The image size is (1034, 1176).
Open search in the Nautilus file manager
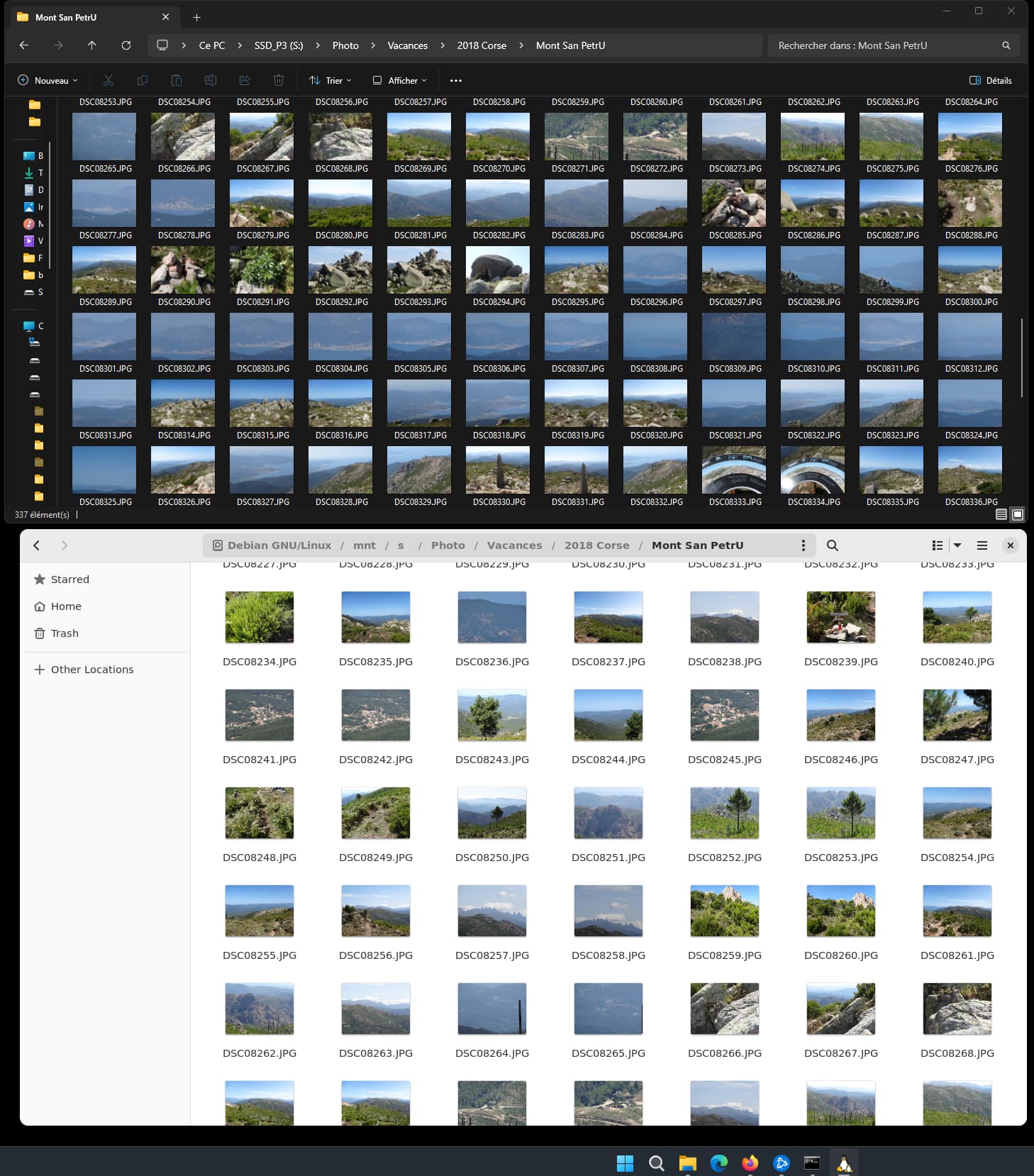point(833,545)
